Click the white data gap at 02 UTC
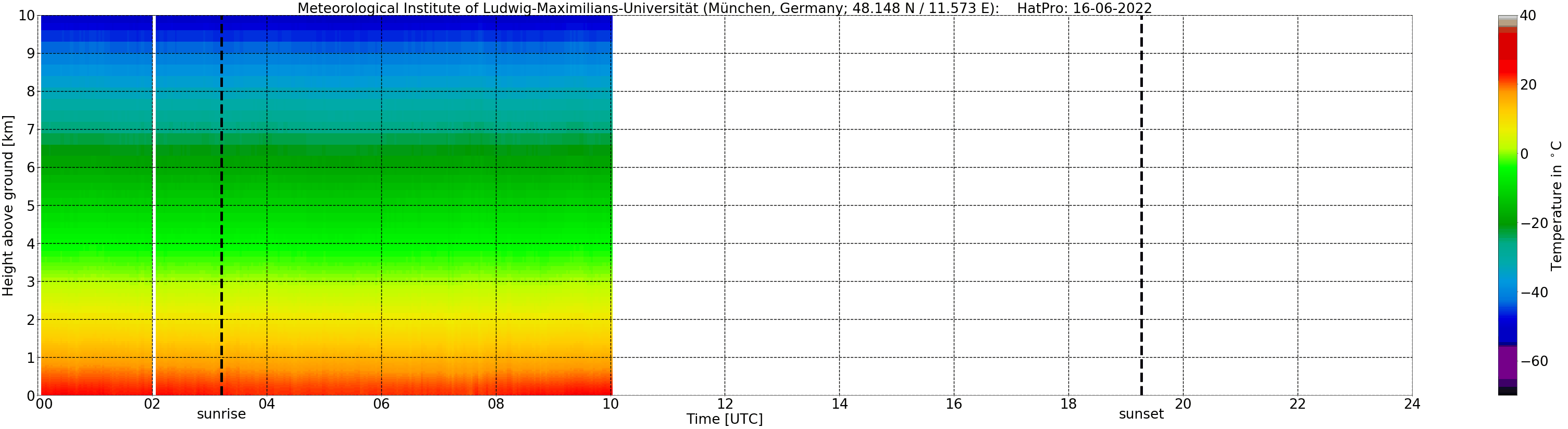The image size is (1568, 429). 154,205
